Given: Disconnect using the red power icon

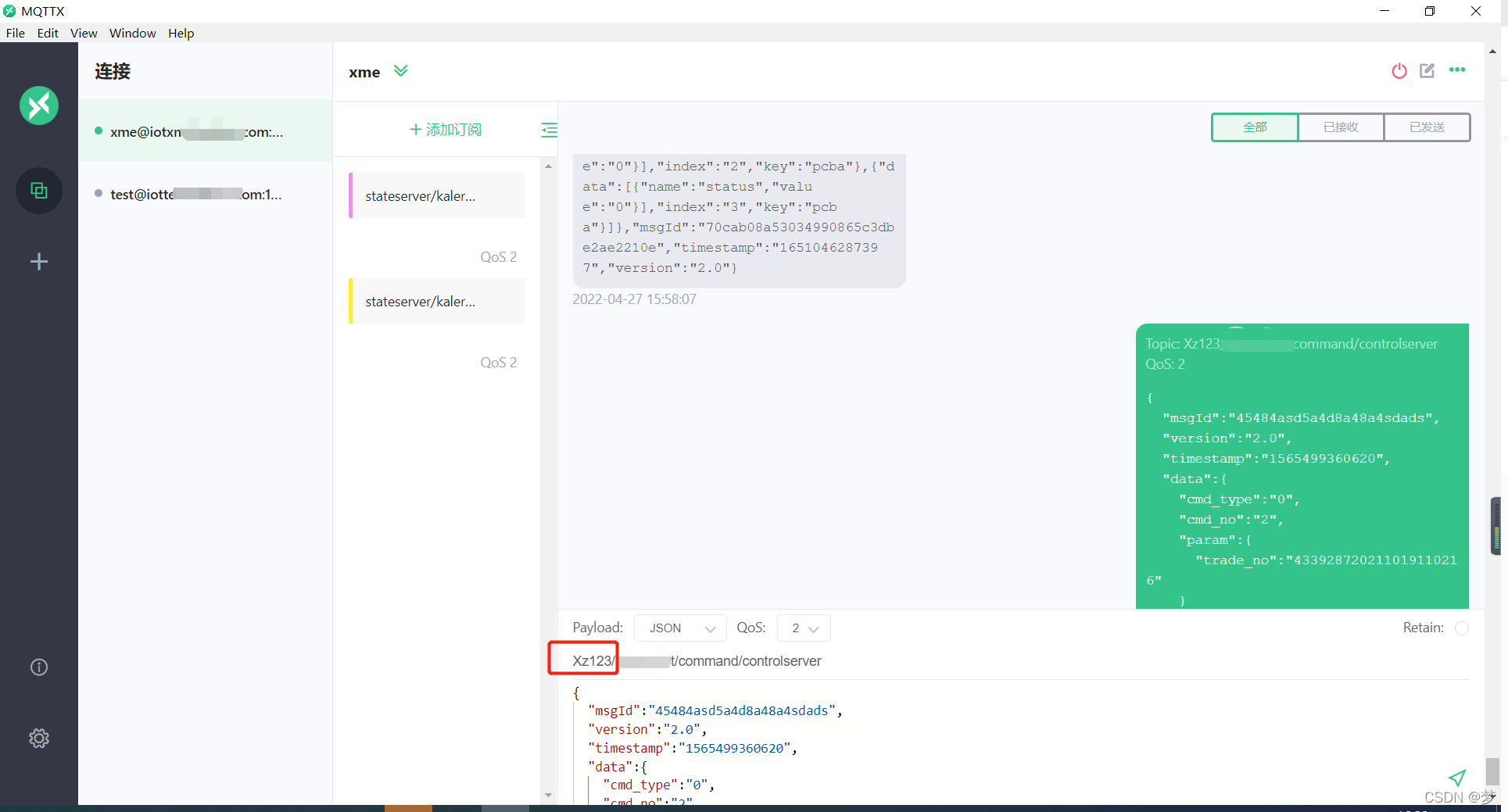Looking at the screenshot, I should tap(1399, 71).
